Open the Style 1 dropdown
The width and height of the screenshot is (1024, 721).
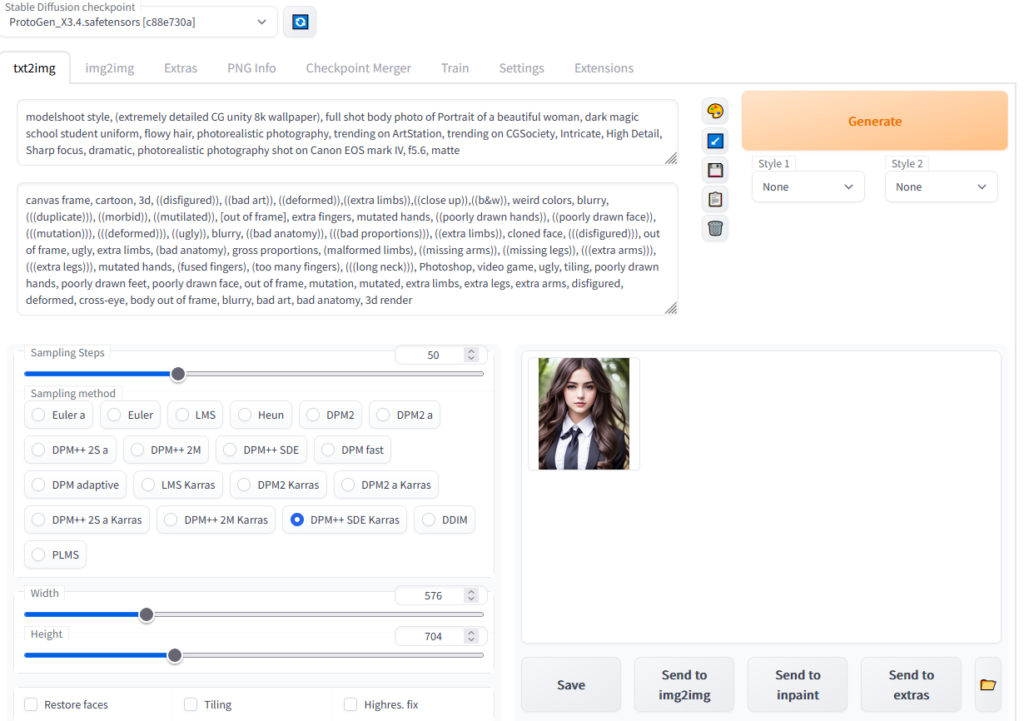808,186
